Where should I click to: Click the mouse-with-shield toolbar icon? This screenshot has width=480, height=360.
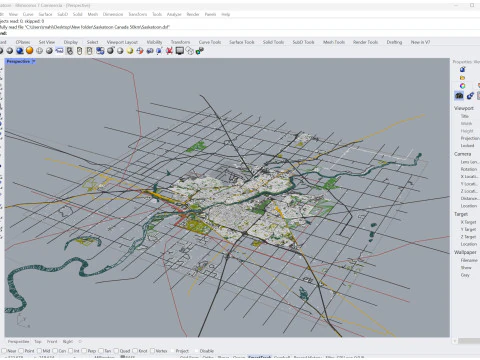[70, 51]
